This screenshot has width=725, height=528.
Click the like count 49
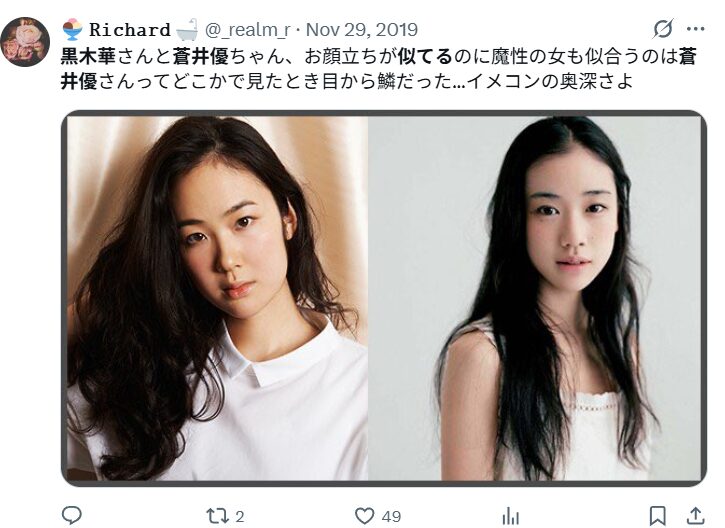391,516
